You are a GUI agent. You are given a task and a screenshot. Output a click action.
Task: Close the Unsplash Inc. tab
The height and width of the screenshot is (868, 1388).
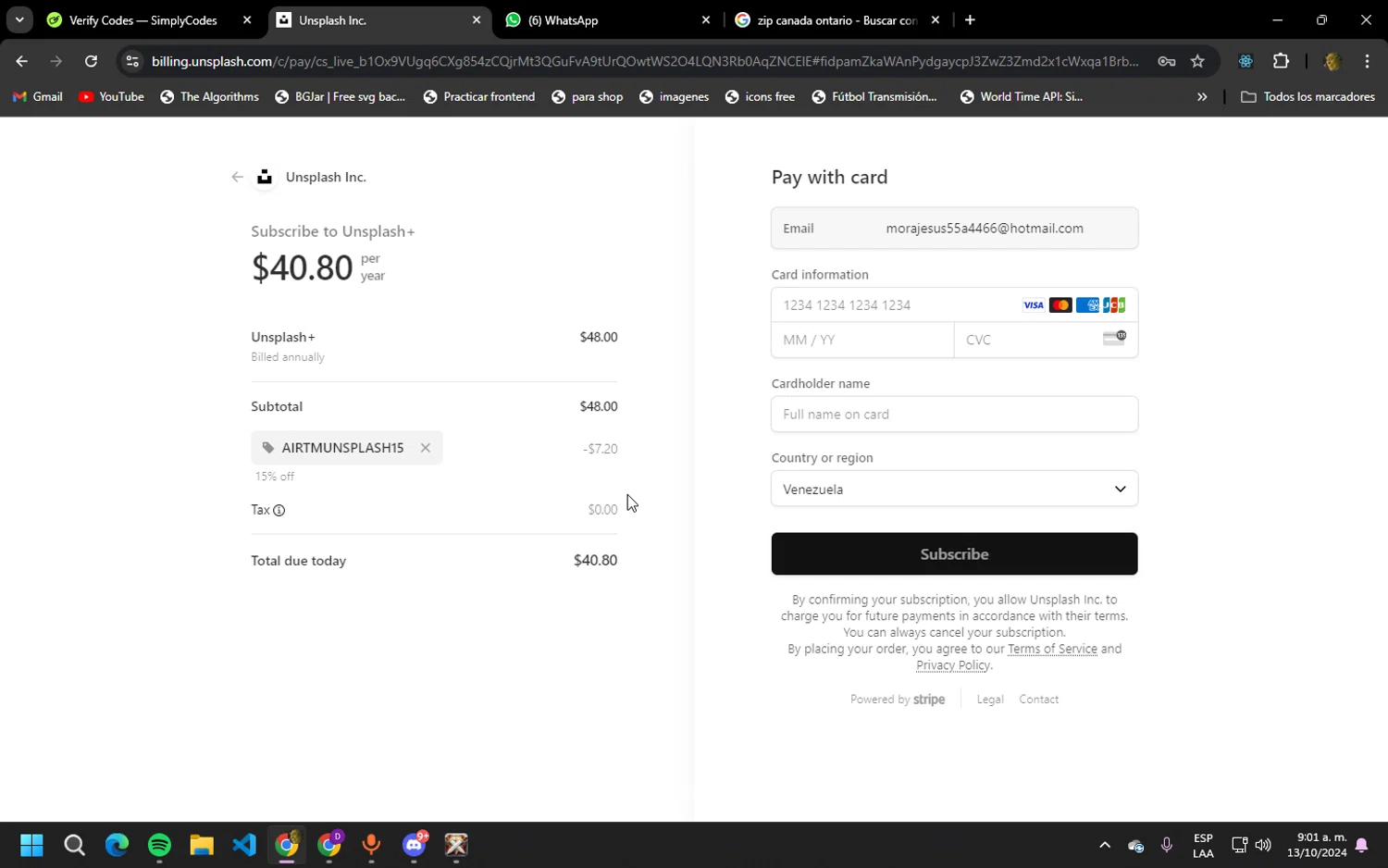pyautogui.click(x=477, y=20)
